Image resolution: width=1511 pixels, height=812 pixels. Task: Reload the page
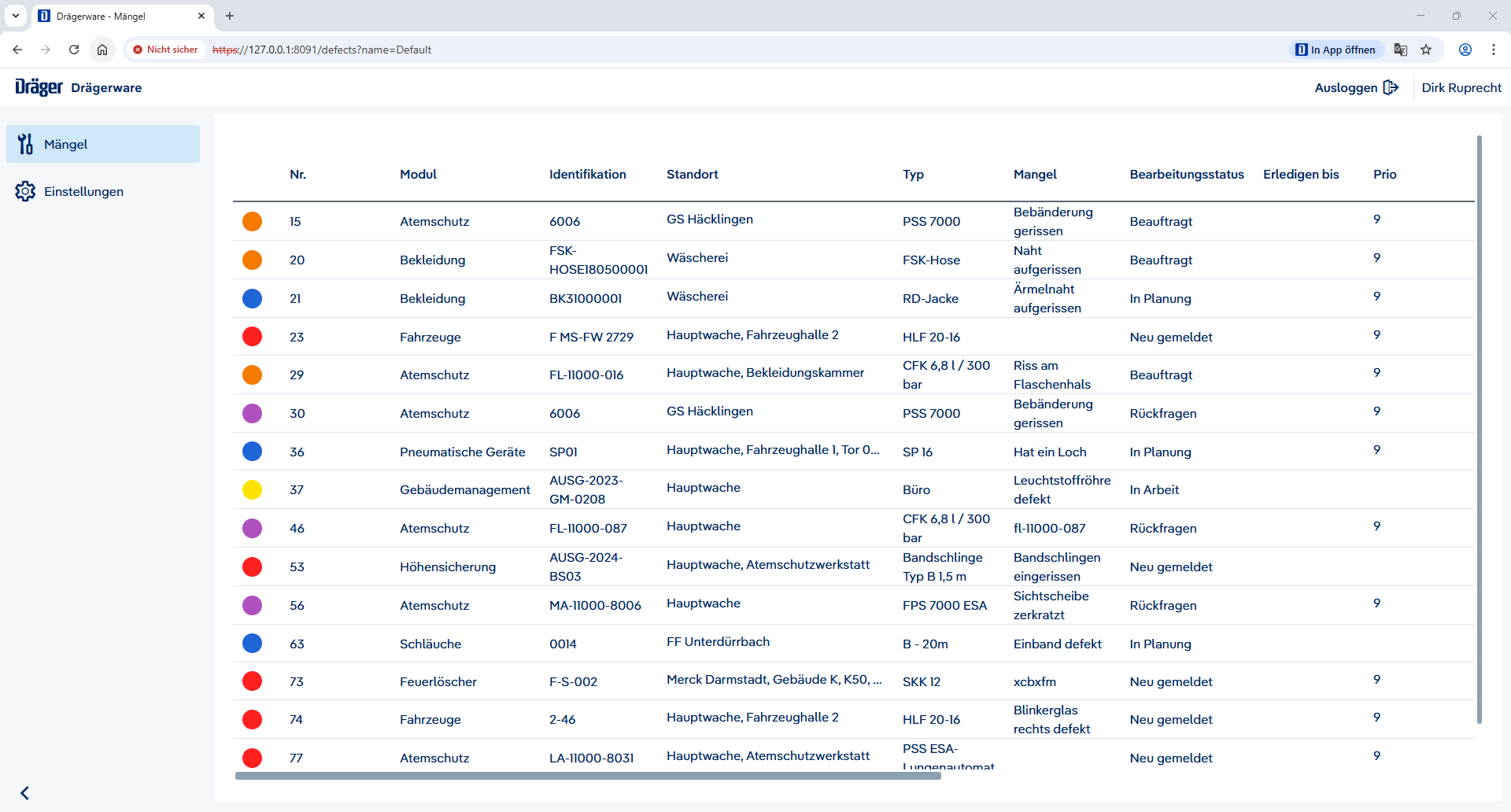74,50
